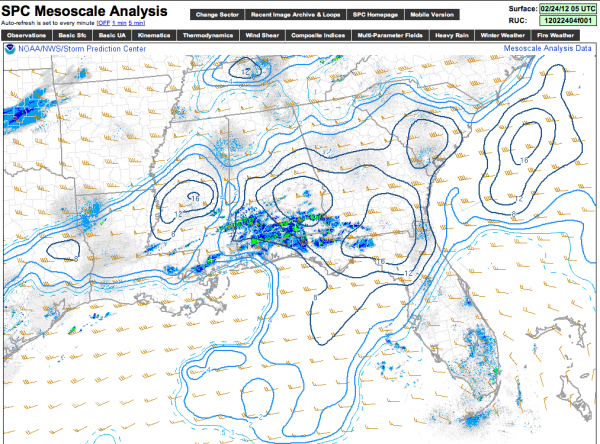Turn auto-refresh OFF
The width and height of the screenshot is (600, 444).
(x=104, y=23)
